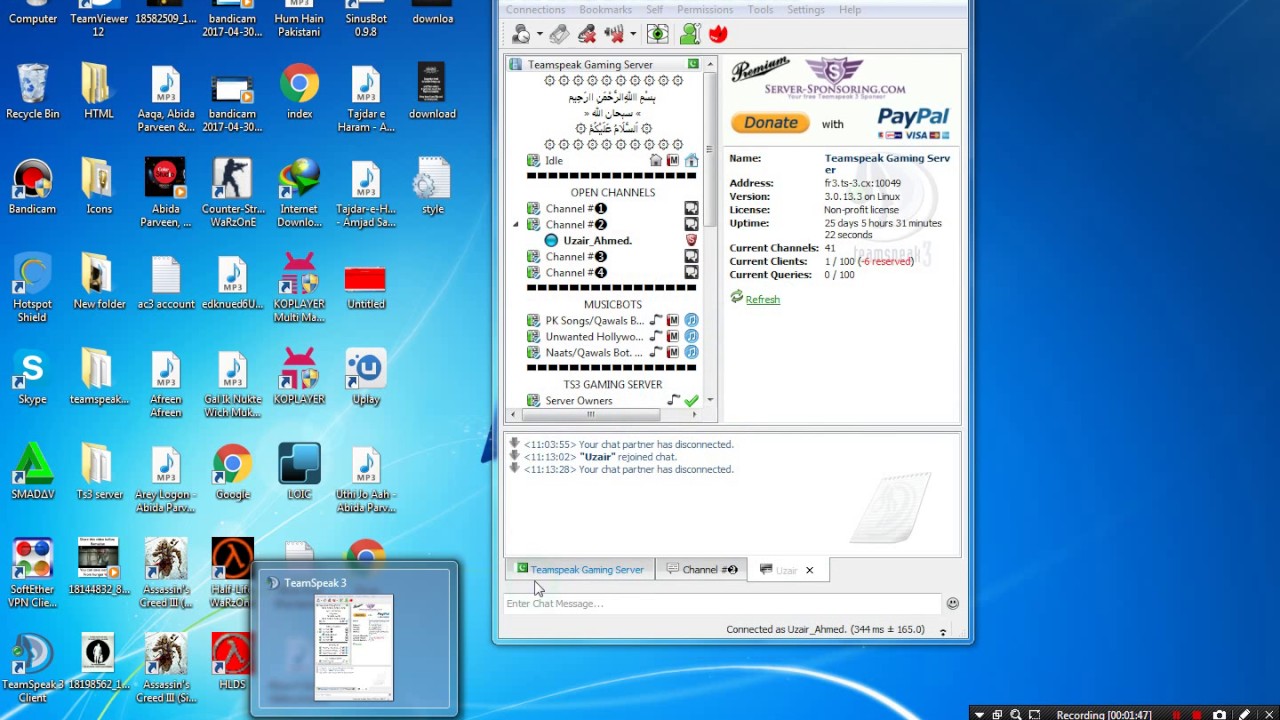Click the OPEN CHANNELS spacer heading

pyautogui.click(x=613, y=192)
